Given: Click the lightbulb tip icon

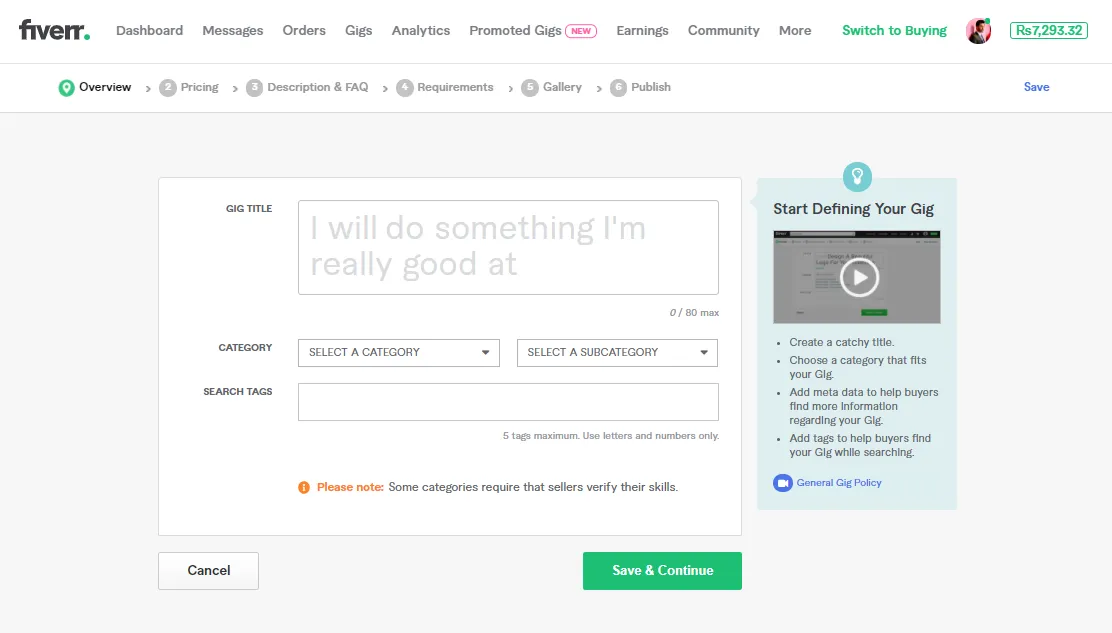Looking at the screenshot, I should tap(857, 177).
